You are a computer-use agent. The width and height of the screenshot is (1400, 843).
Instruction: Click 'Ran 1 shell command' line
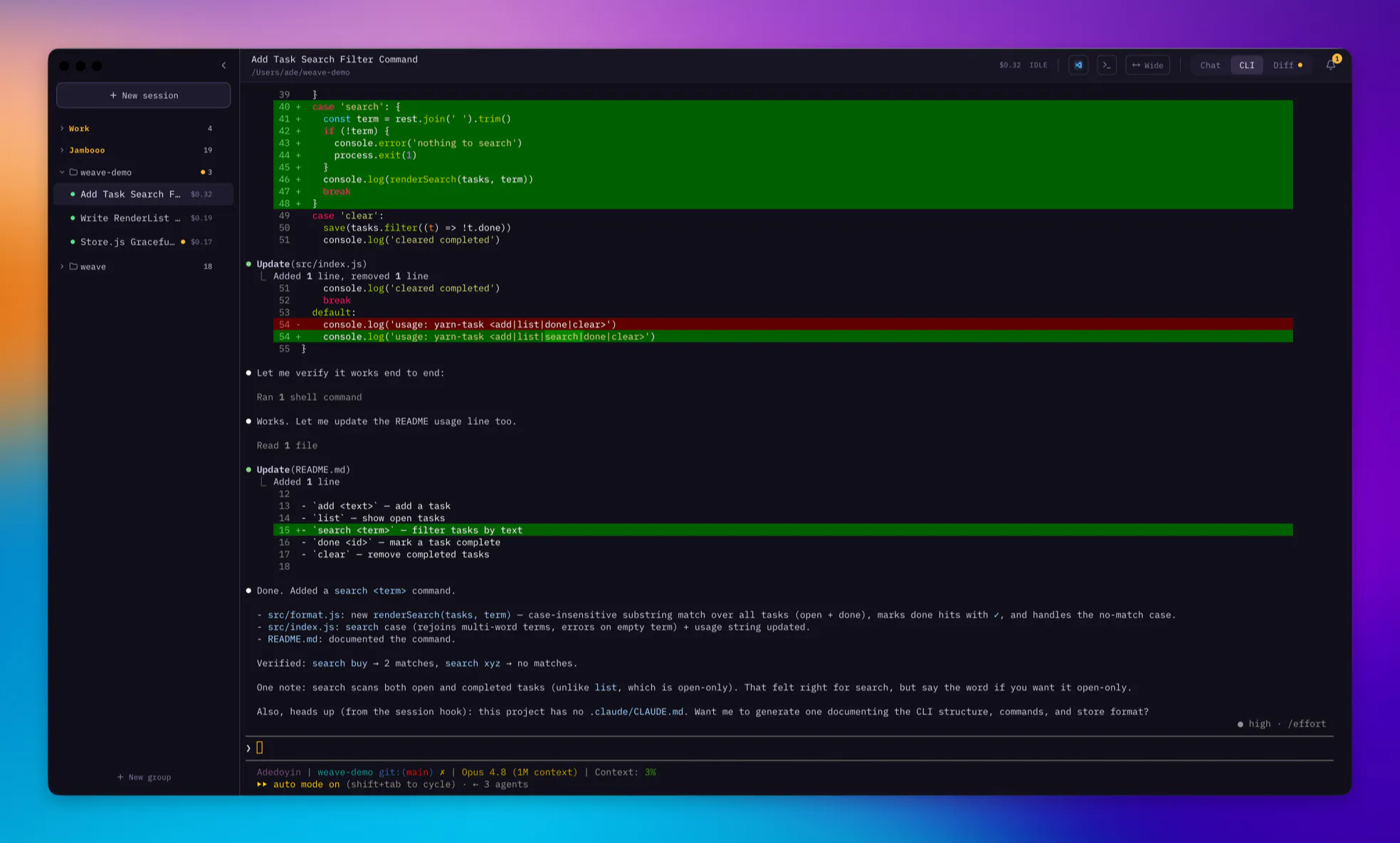point(309,397)
